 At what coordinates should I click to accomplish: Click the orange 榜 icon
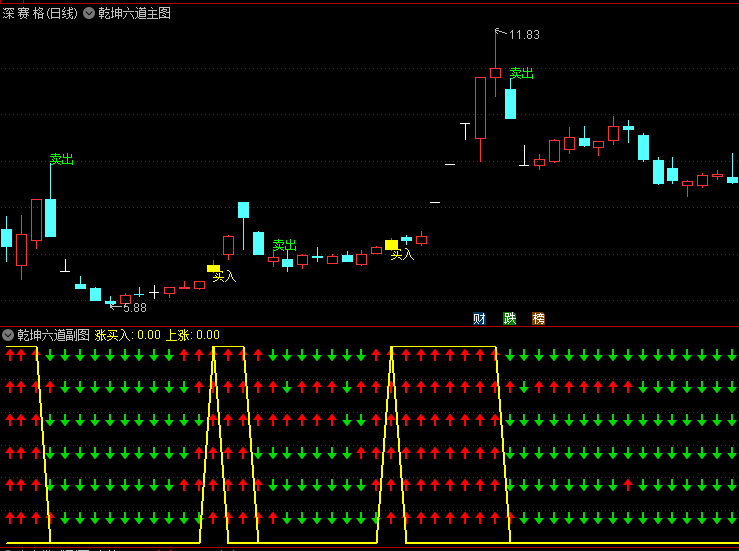click(x=538, y=319)
